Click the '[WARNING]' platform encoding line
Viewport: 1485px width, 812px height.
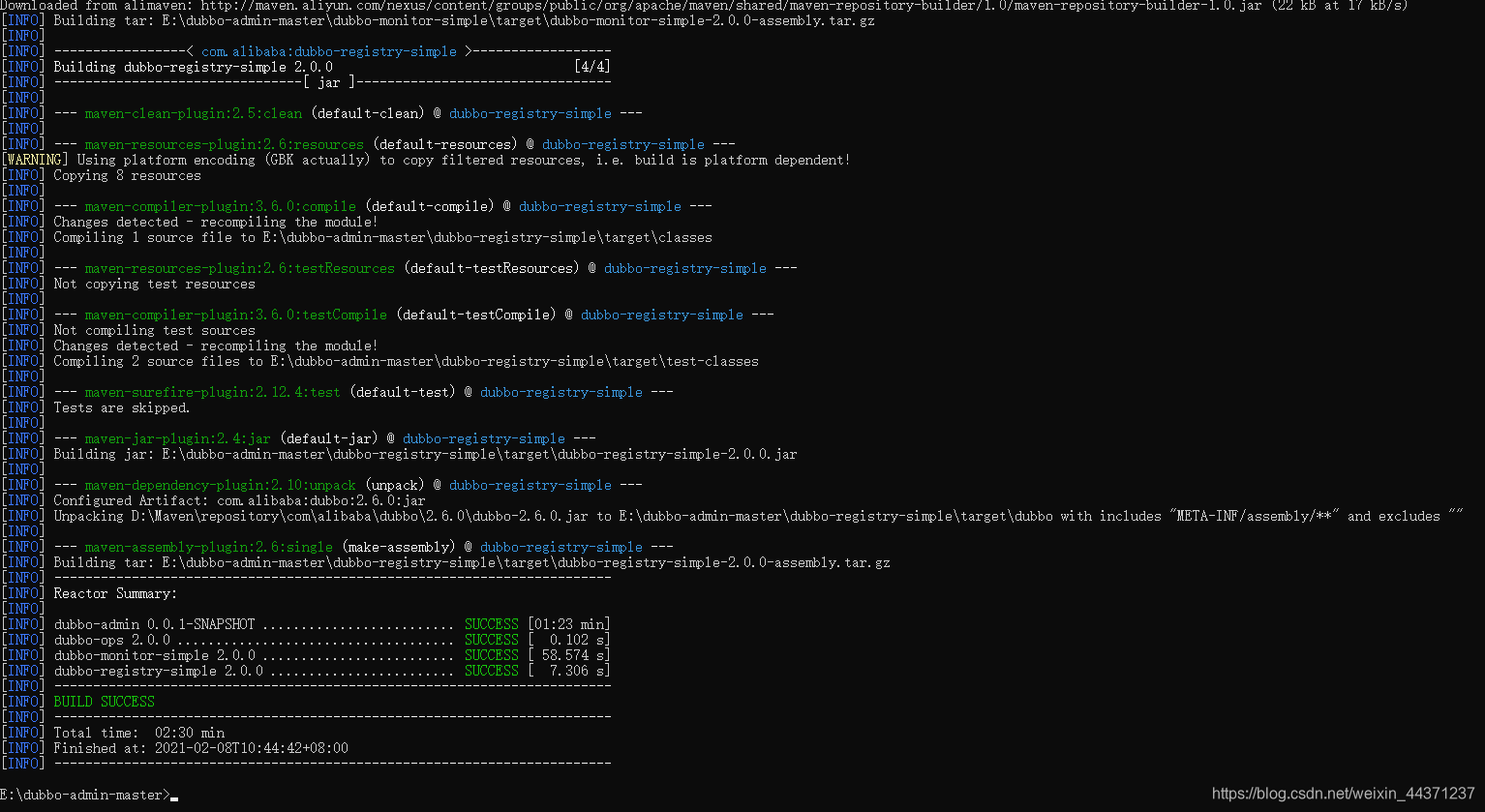coord(426,160)
